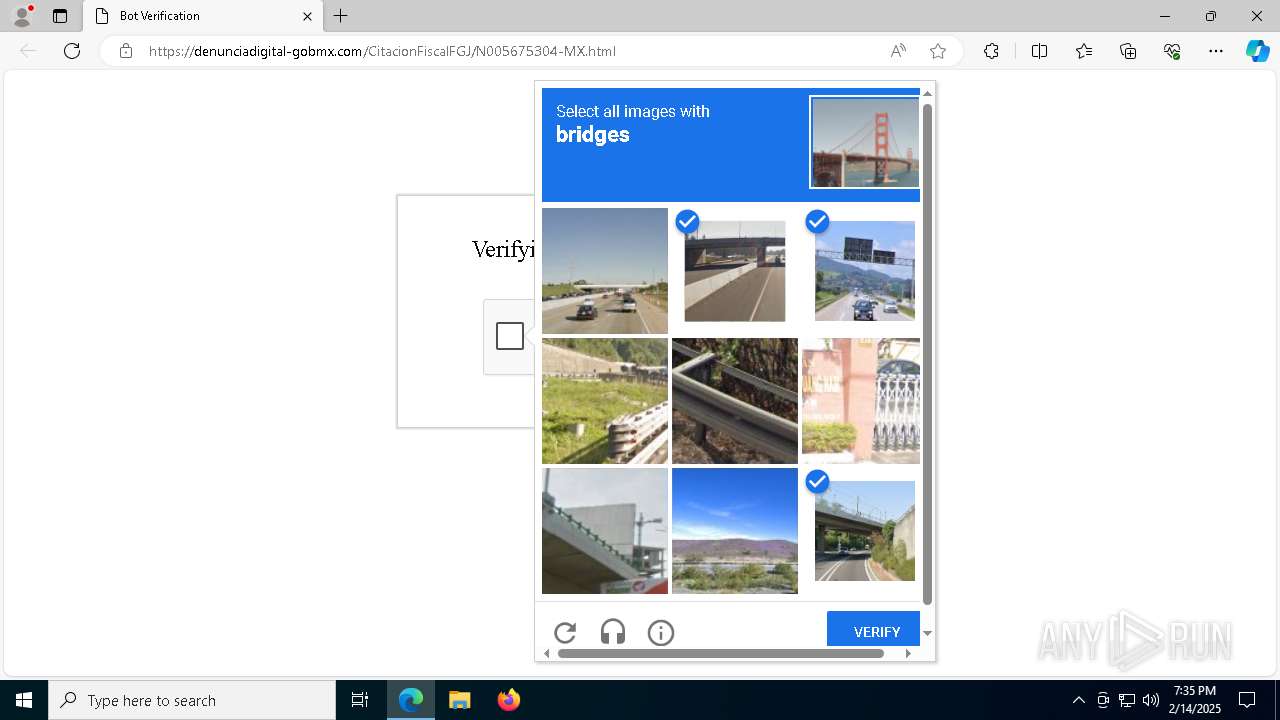Screen dimensions: 1280x720
Task: Select the grassy hillside guardrail tile
Action: (x=605, y=401)
